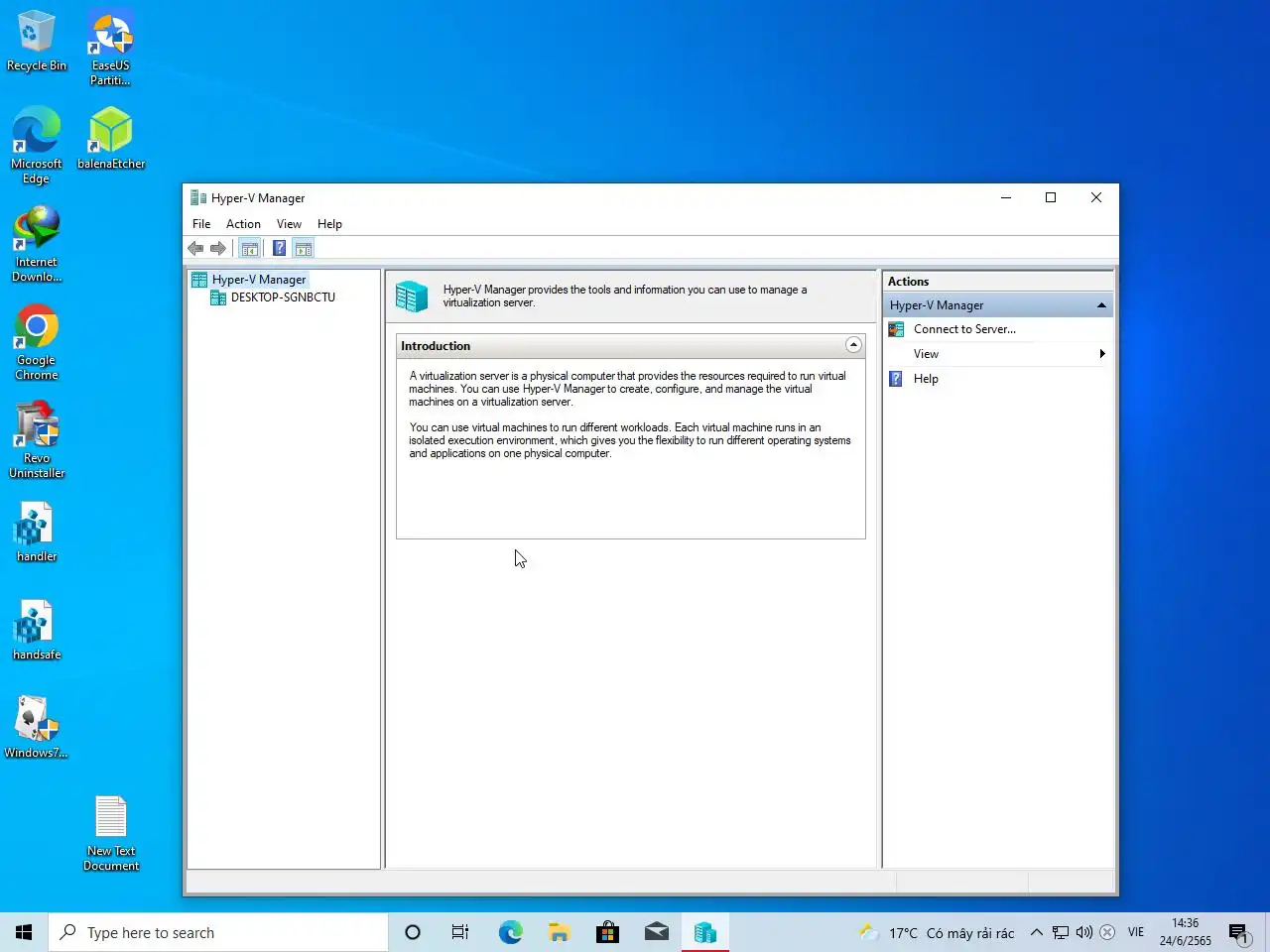The width and height of the screenshot is (1270, 952).
Task: Click the Connect to Server icon
Action: click(x=896, y=329)
